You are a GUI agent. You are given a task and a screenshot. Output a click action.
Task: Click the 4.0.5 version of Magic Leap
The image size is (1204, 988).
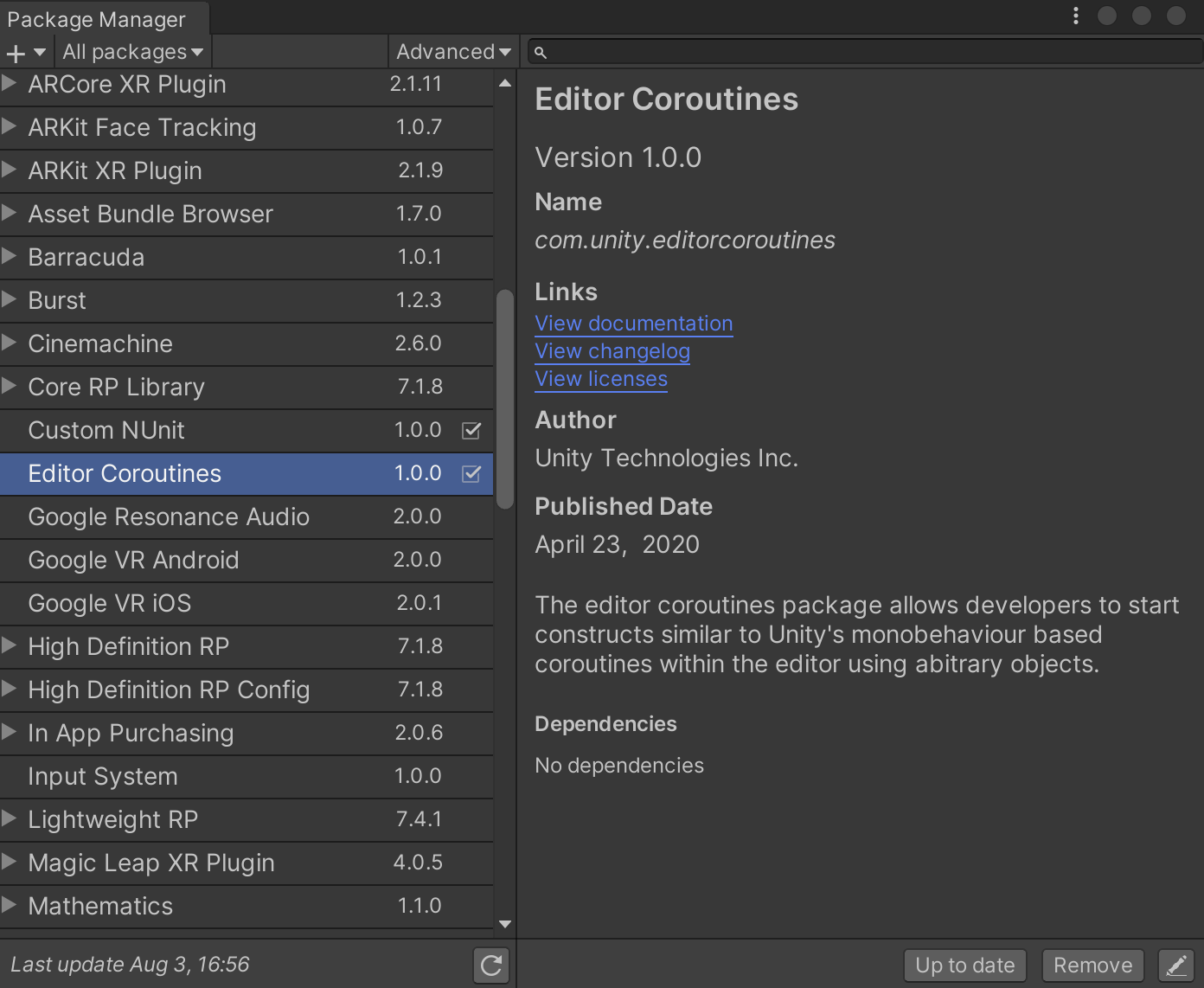click(x=419, y=863)
